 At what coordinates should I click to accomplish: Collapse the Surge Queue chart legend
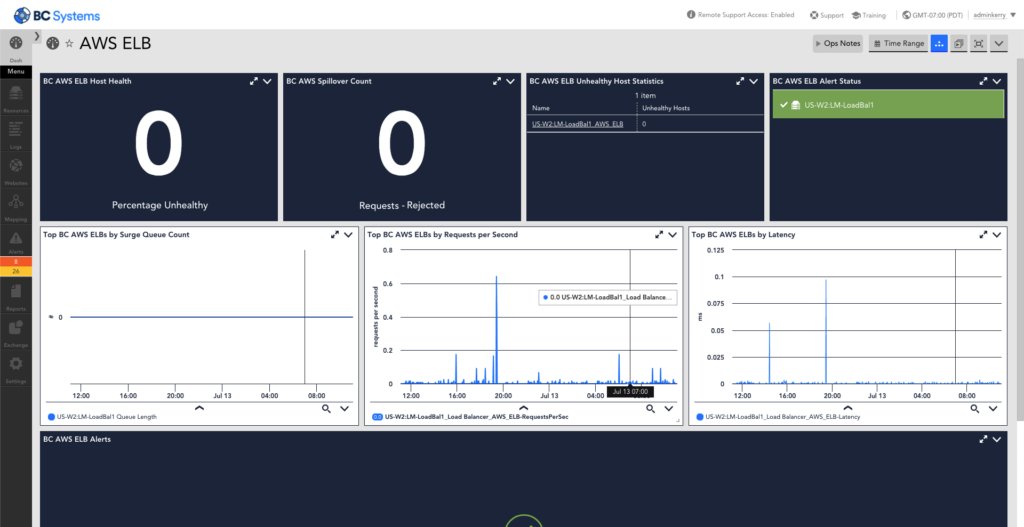[199, 408]
